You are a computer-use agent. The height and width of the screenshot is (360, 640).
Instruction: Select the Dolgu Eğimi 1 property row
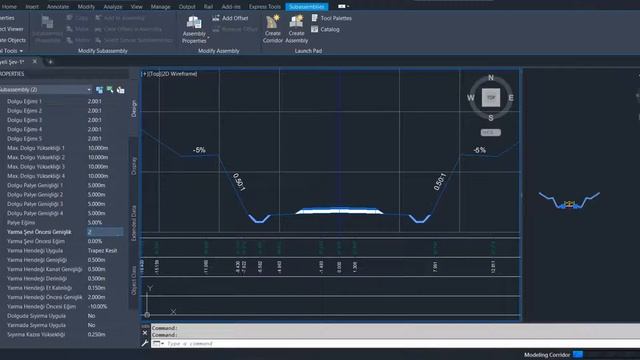[x=62, y=101]
